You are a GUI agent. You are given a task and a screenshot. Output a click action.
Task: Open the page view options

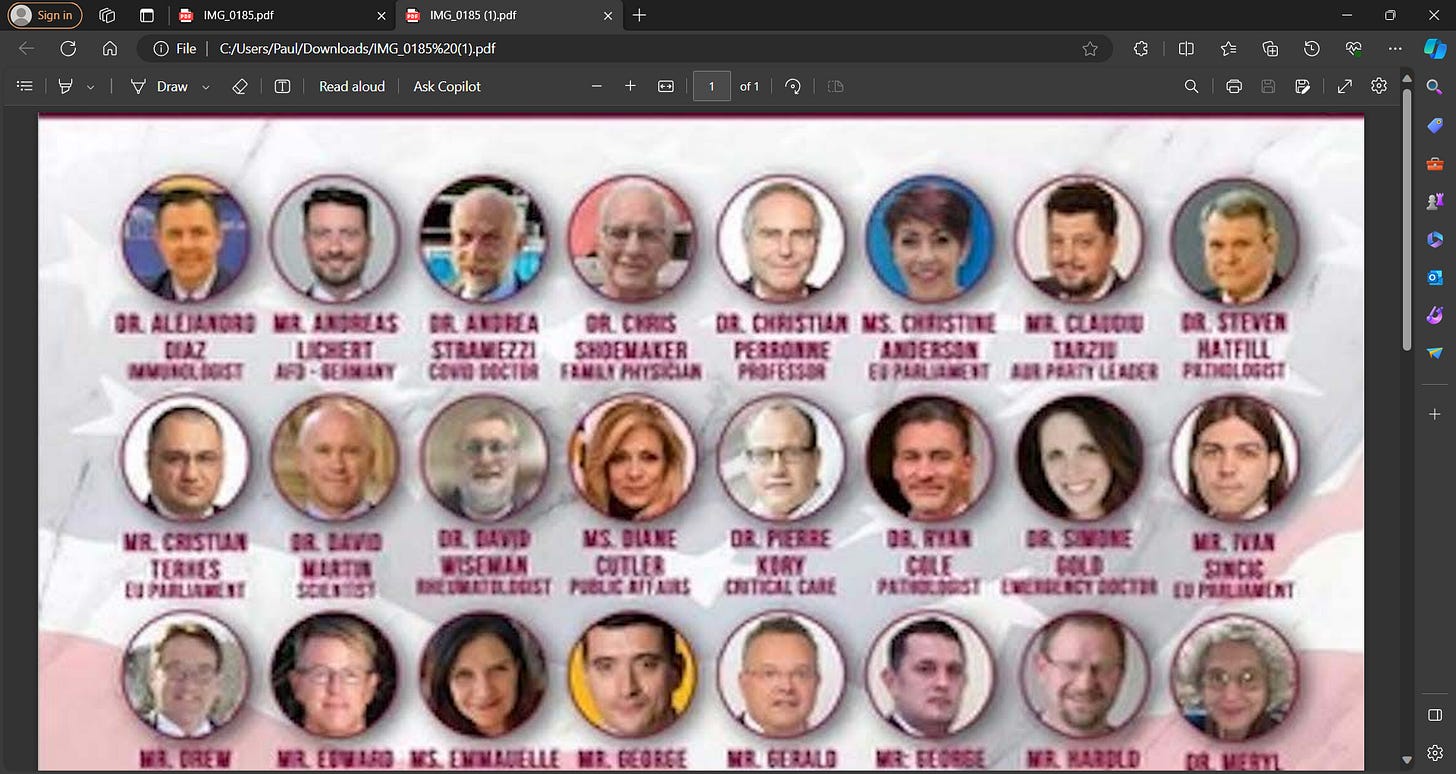coord(836,87)
